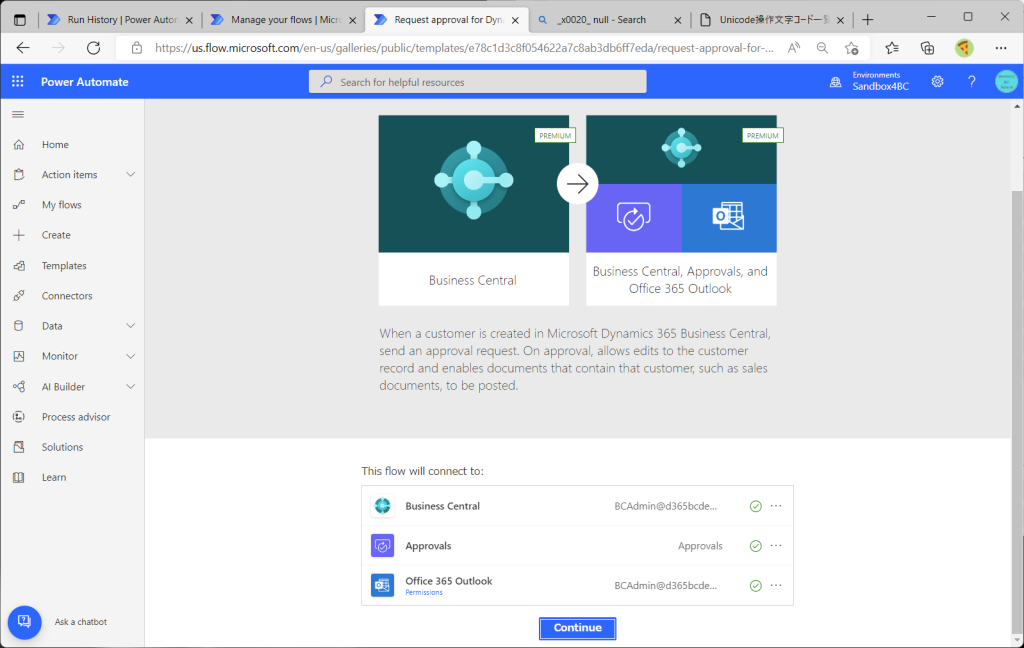Viewport: 1024px width, 648px height.
Task: Open browser Collections icon
Action: (x=927, y=48)
